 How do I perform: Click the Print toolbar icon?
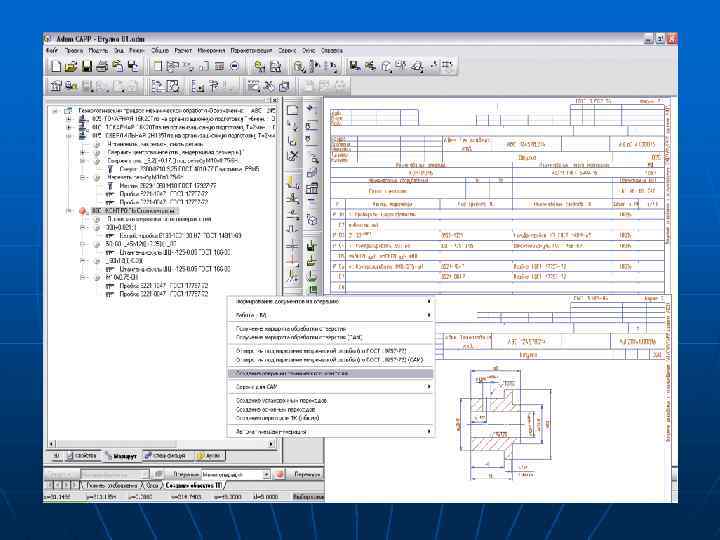coord(101,67)
